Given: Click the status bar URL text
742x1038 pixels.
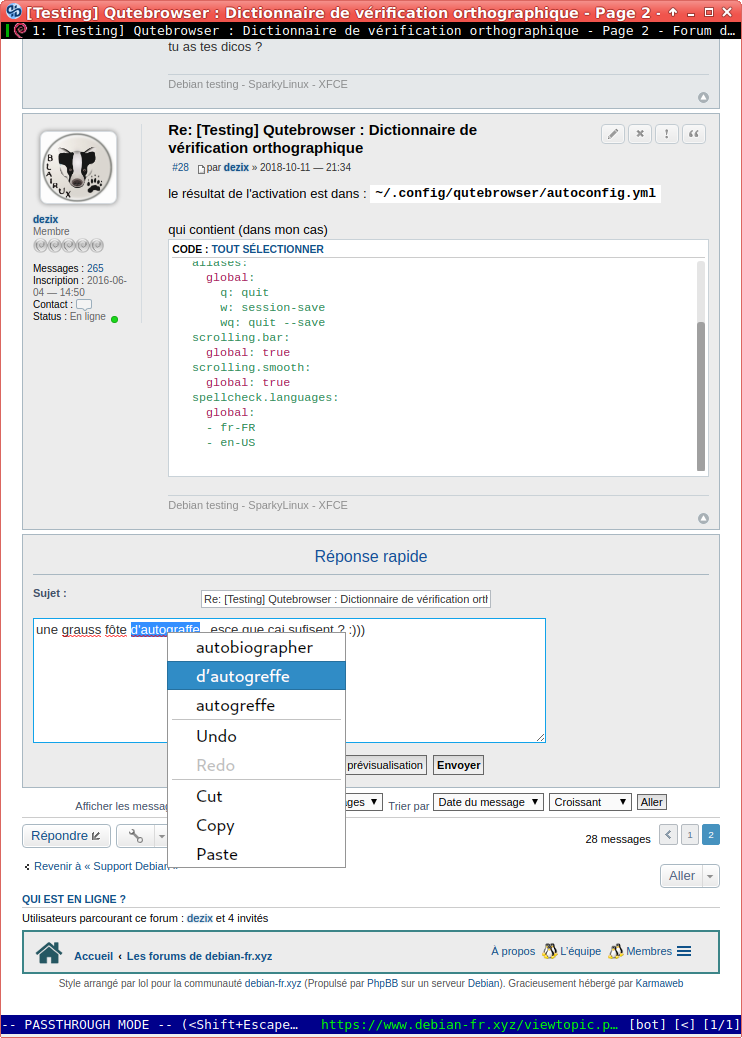Looking at the screenshot, I should point(471,1025).
